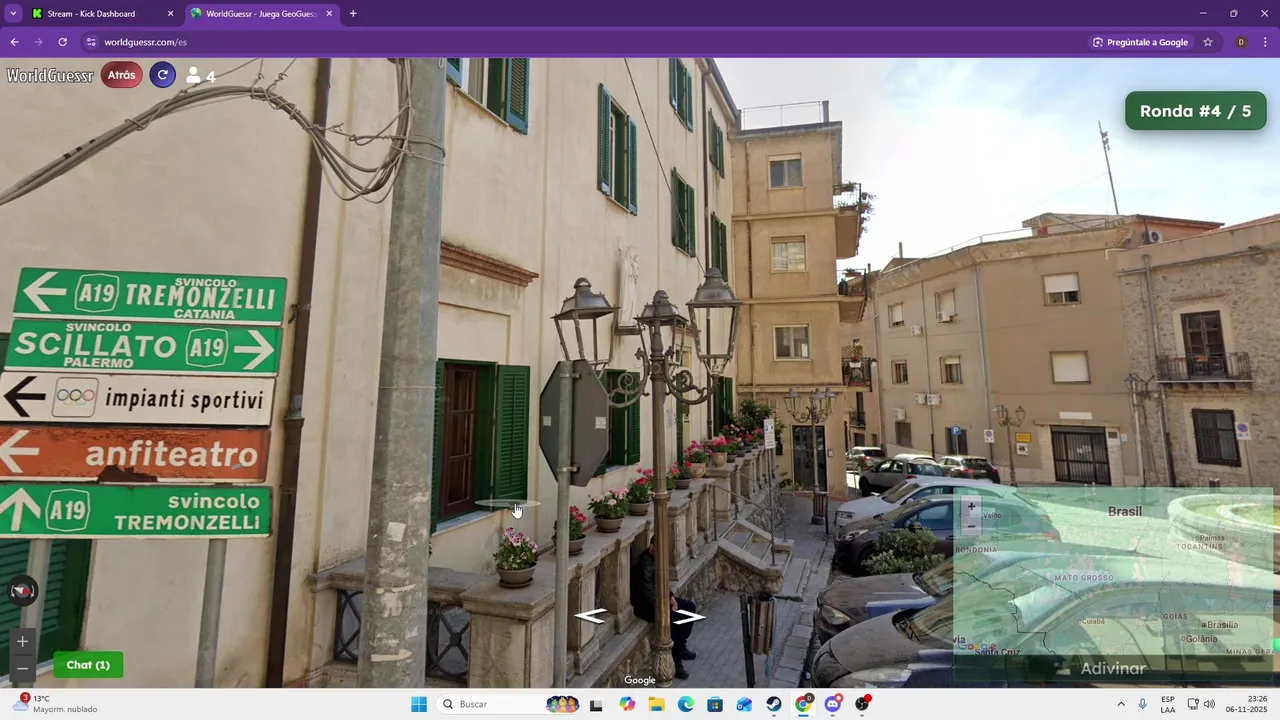Zoom out on the guess minimap
The image size is (1280, 720).
971,526
